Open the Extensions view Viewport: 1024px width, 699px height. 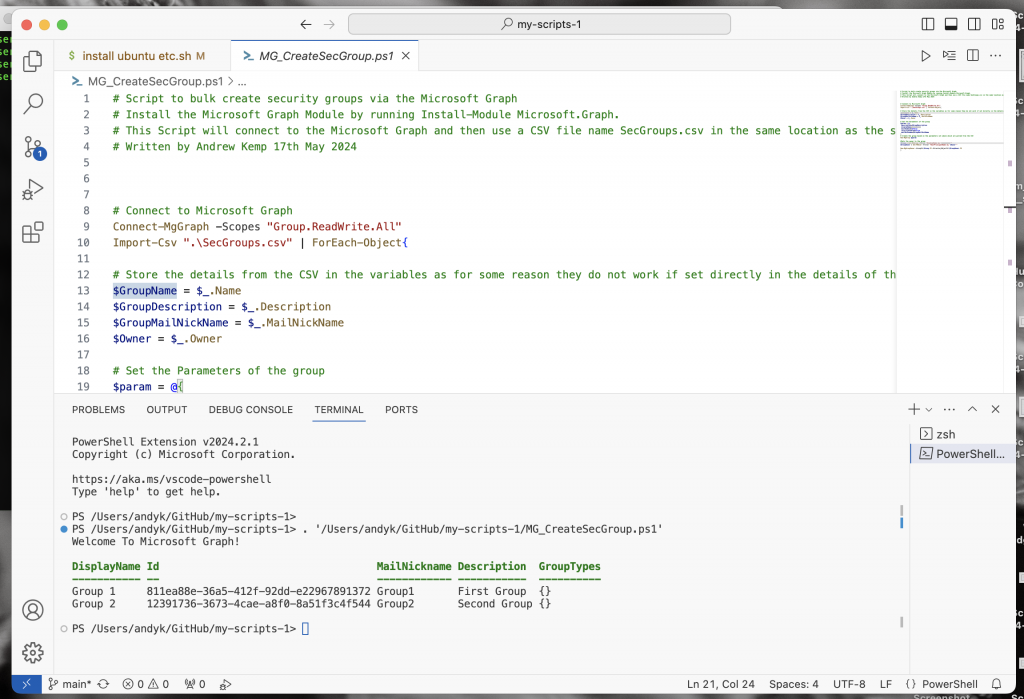click(x=33, y=232)
